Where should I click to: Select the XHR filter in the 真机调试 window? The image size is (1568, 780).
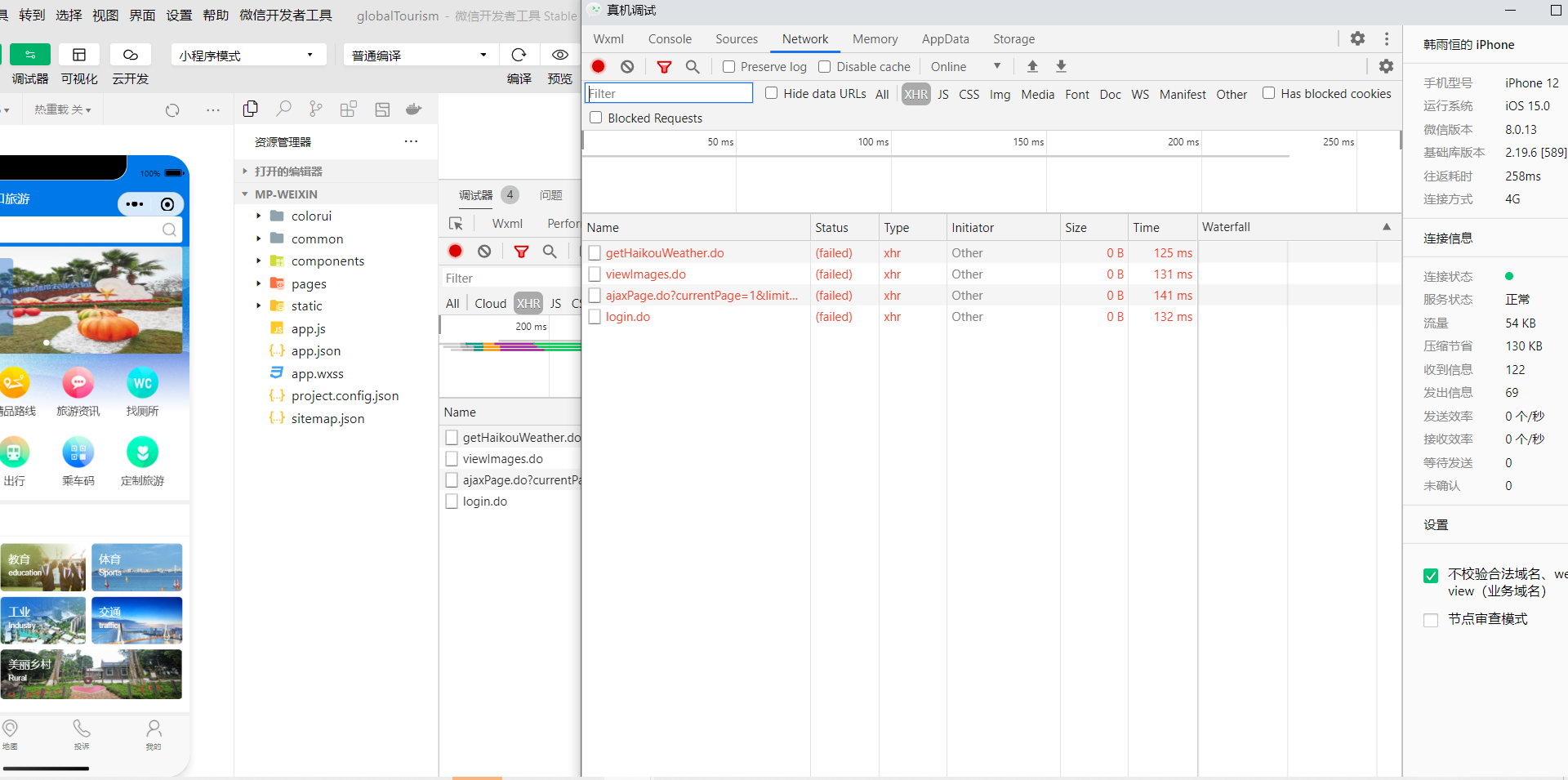tap(915, 94)
